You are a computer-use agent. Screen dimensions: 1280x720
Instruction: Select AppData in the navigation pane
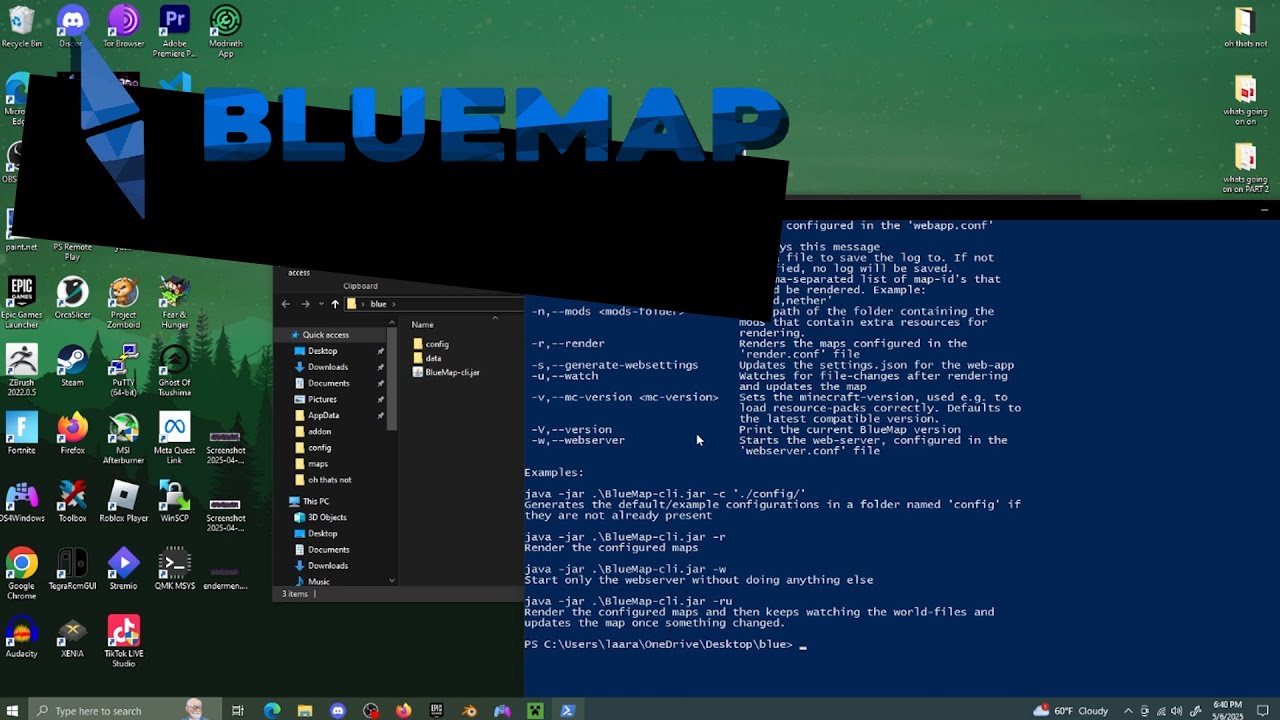tap(323, 415)
